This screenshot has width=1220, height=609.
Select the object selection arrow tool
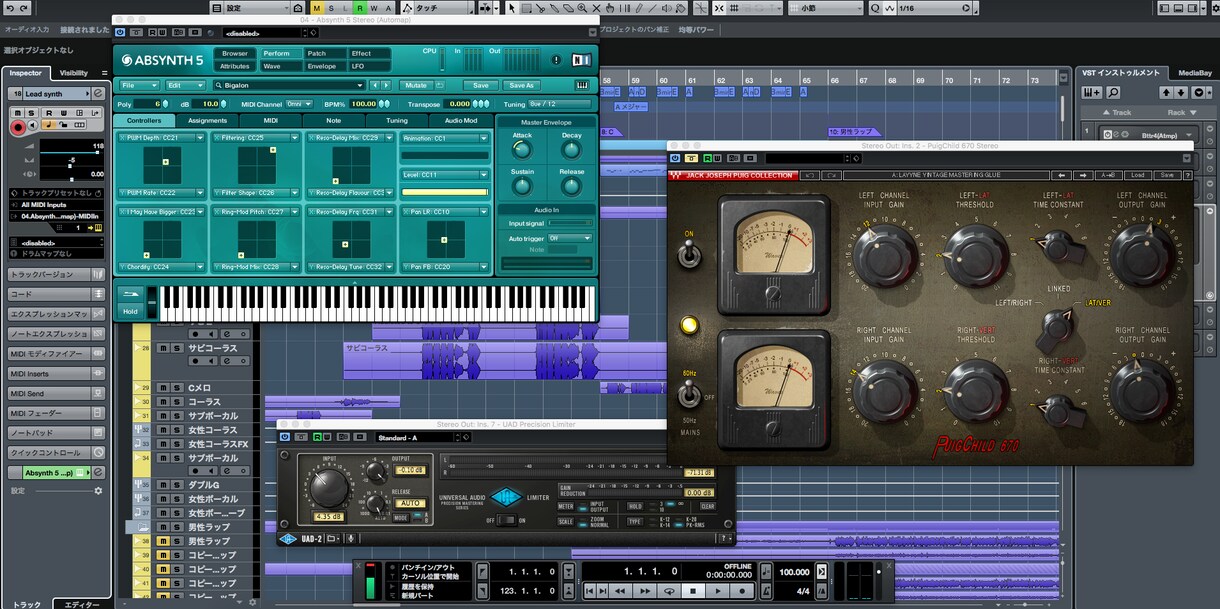[511, 8]
